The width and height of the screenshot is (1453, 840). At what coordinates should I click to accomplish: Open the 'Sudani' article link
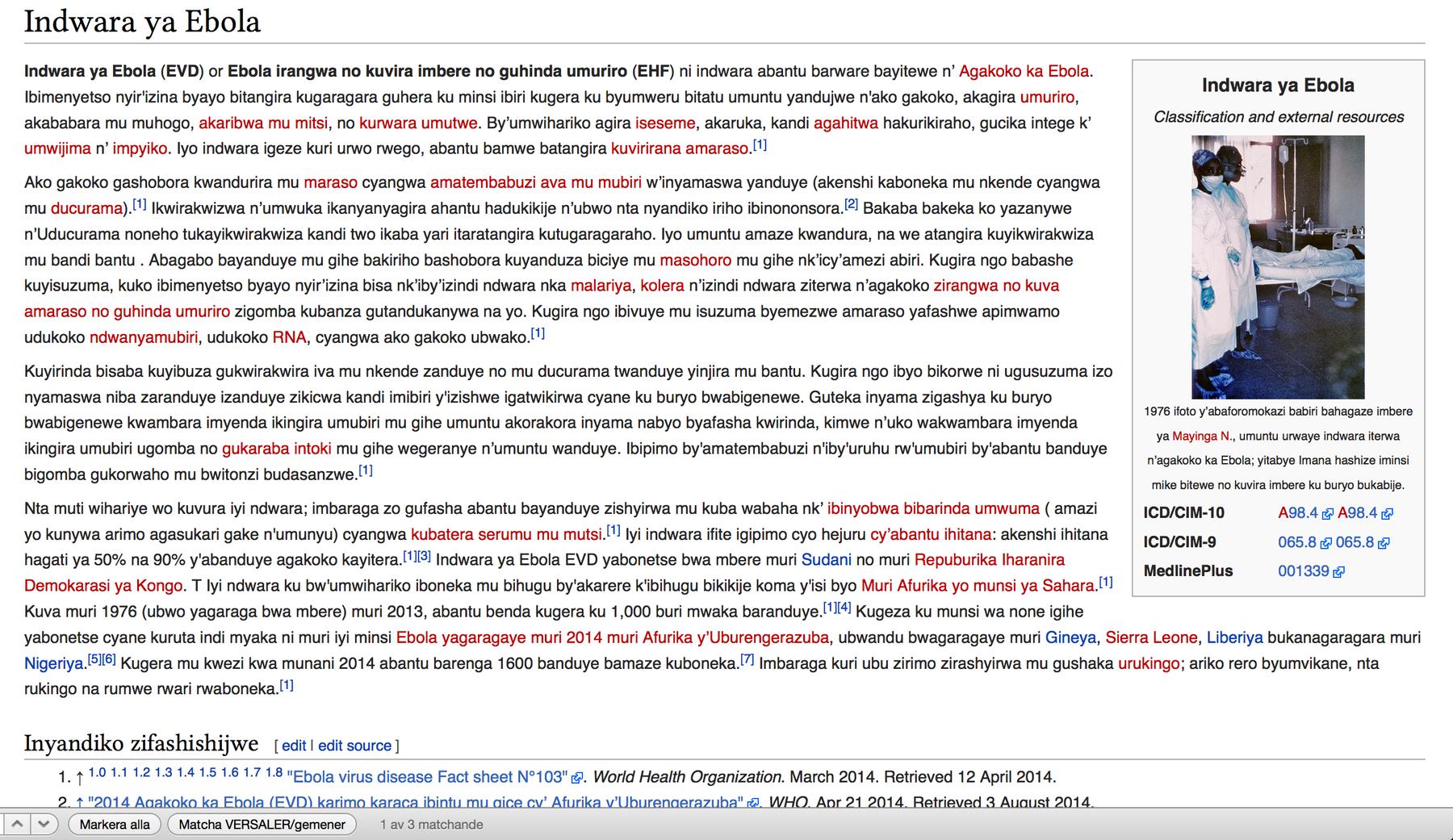click(826, 560)
